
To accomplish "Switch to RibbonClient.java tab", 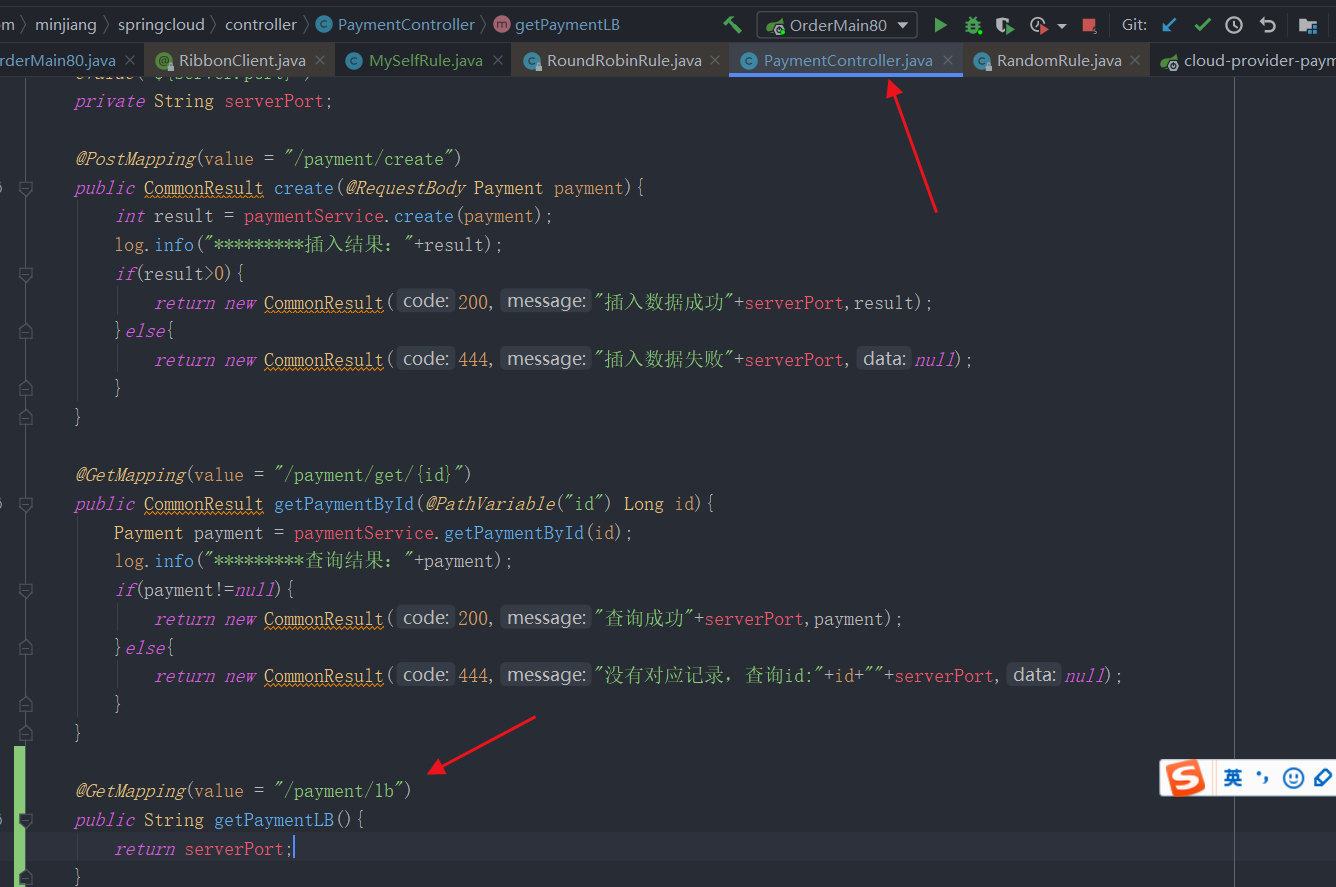I will (x=241, y=60).
